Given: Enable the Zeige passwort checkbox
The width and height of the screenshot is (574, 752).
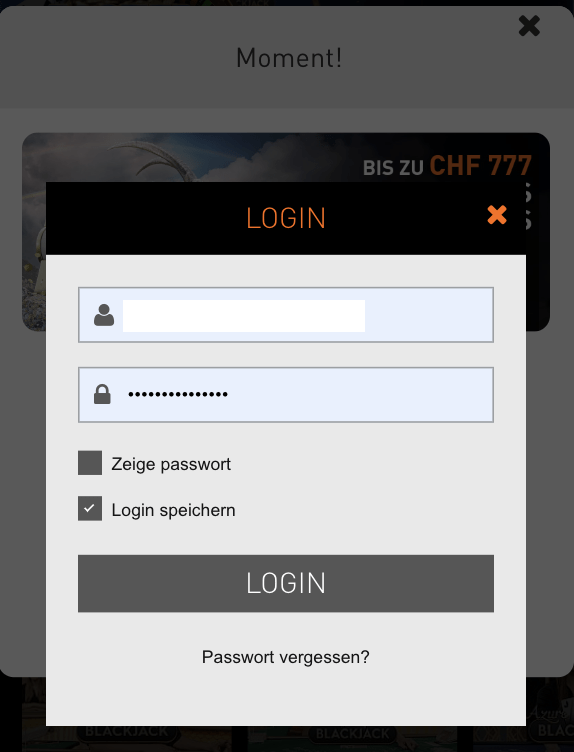Looking at the screenshot, I should (90, 463).
